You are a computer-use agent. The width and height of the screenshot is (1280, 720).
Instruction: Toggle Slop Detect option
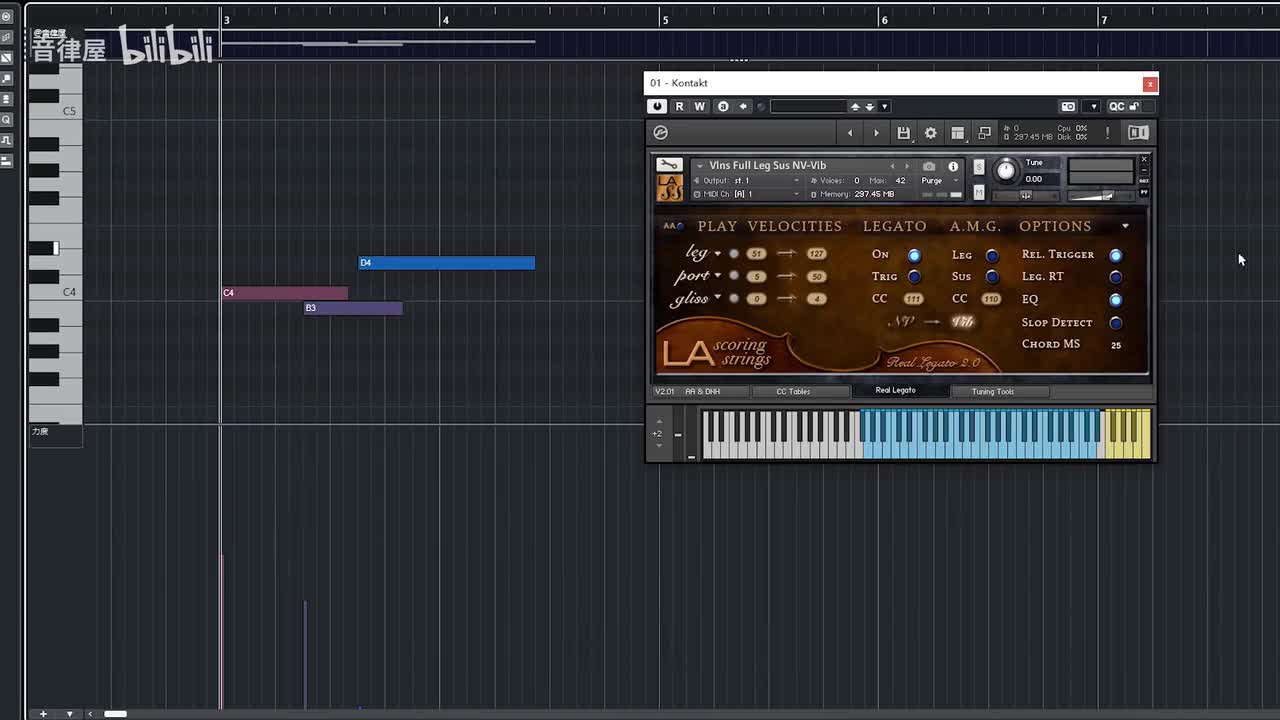pos(1116,323)
